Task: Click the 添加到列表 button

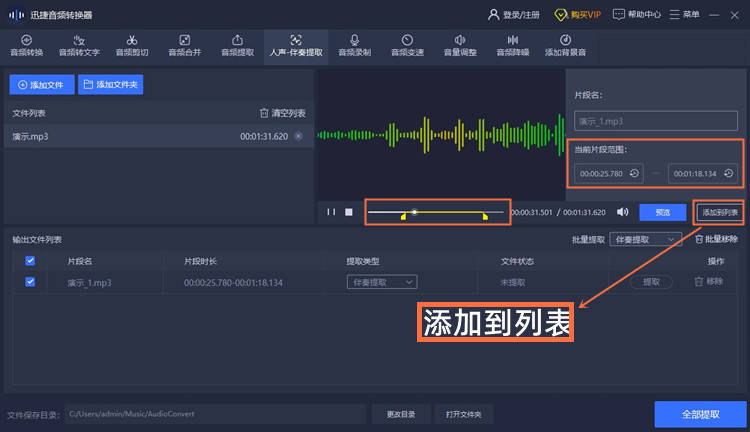Action: tap(719, 212)
